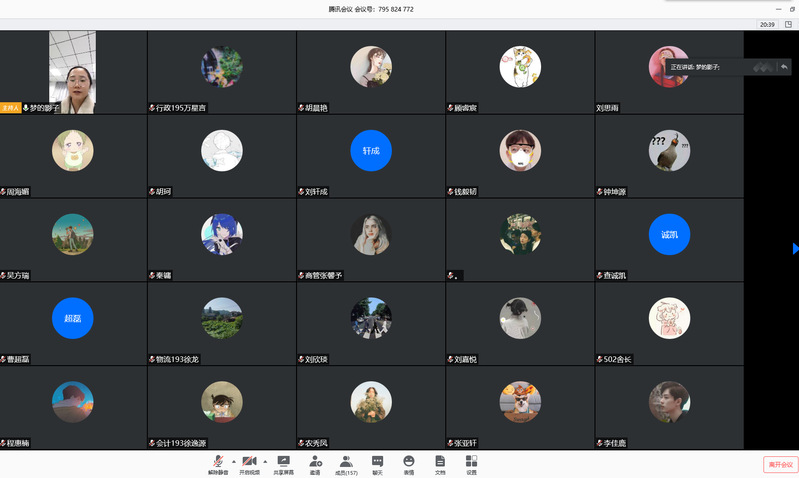
Task: Select 查诚凯 participant tile
Action: 669,240
